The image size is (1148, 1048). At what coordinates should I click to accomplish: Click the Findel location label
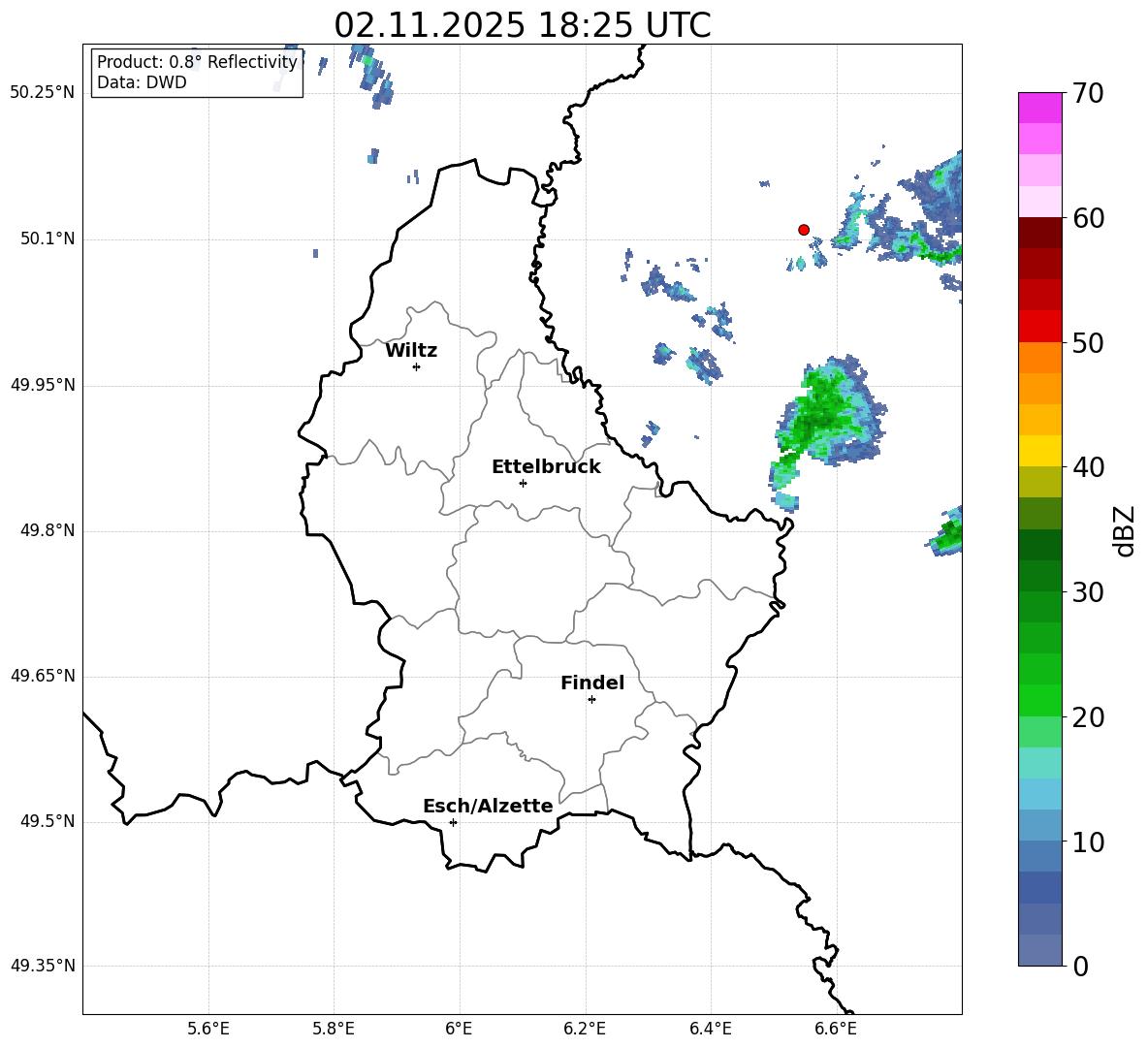click(592, 683)
